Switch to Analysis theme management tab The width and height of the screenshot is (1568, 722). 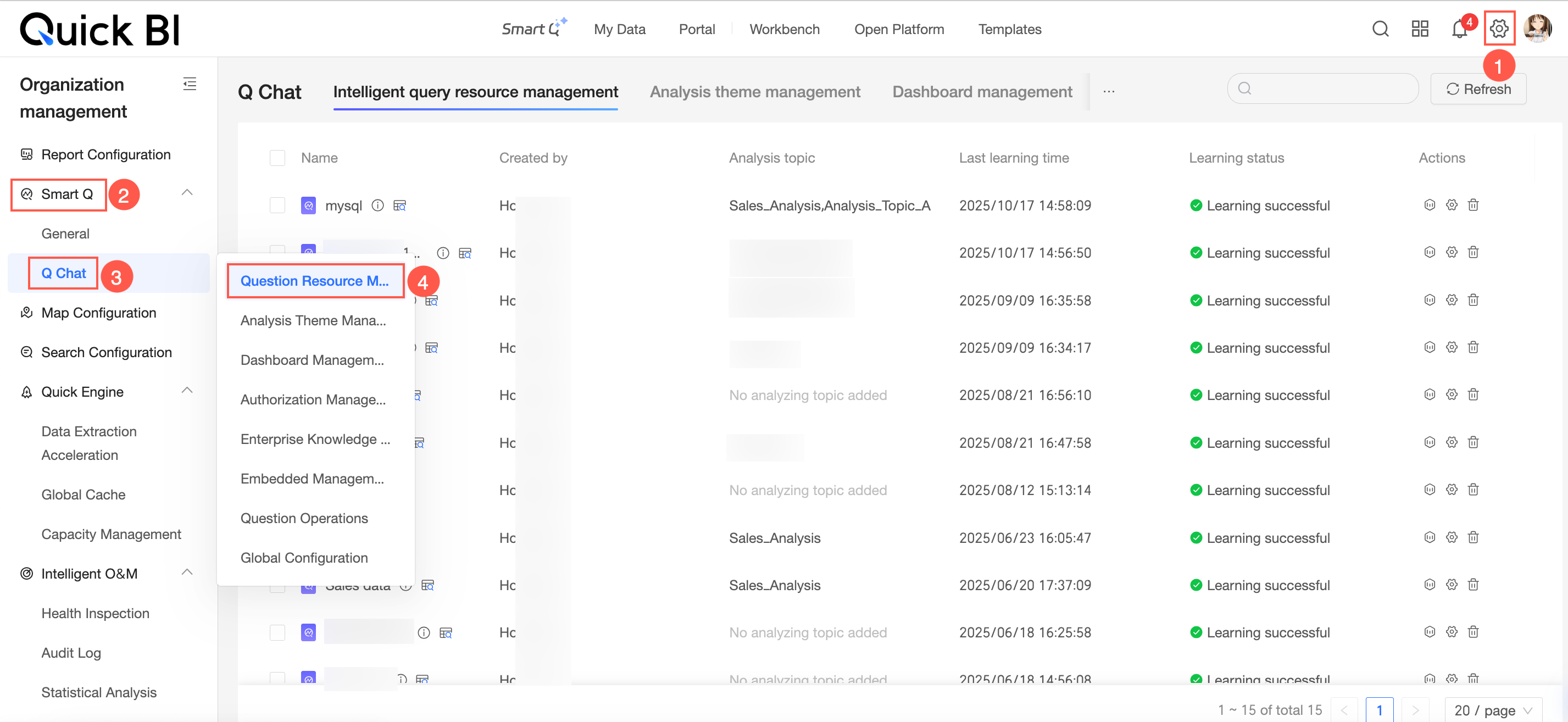(755, 92)
